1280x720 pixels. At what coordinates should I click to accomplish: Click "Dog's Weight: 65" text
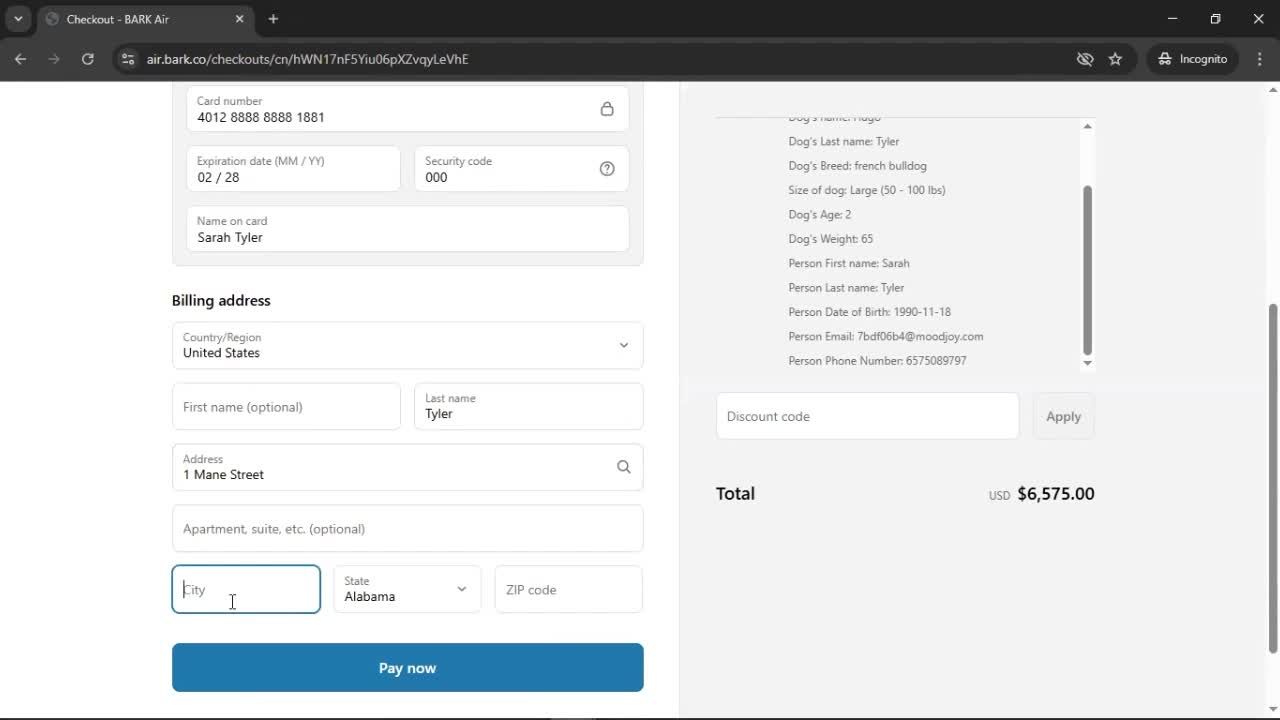[830, 239]
